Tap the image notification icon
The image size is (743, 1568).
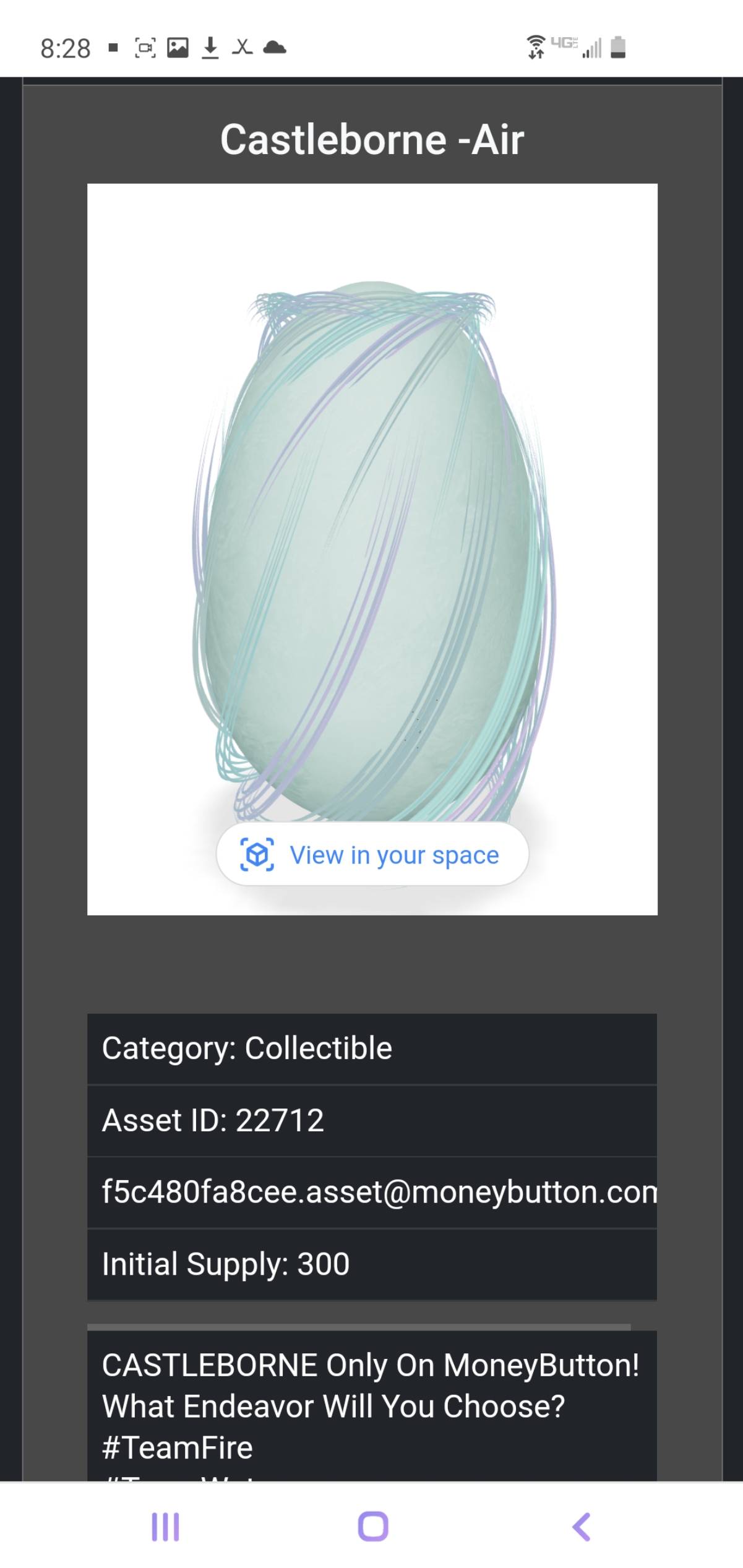[x=178, y=48]
